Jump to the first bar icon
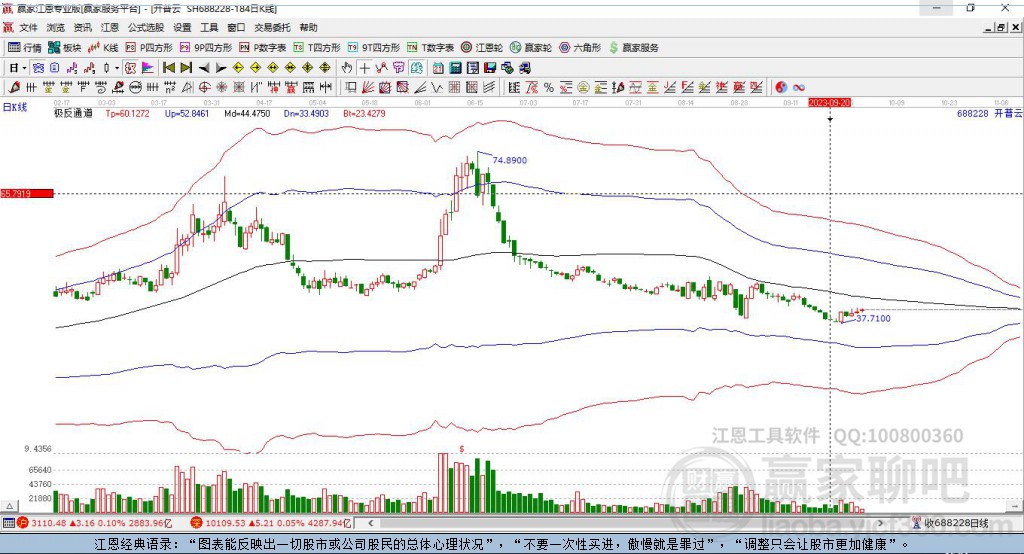The width and height of the screenshot is (1024, 554). [x=168, y=68]
